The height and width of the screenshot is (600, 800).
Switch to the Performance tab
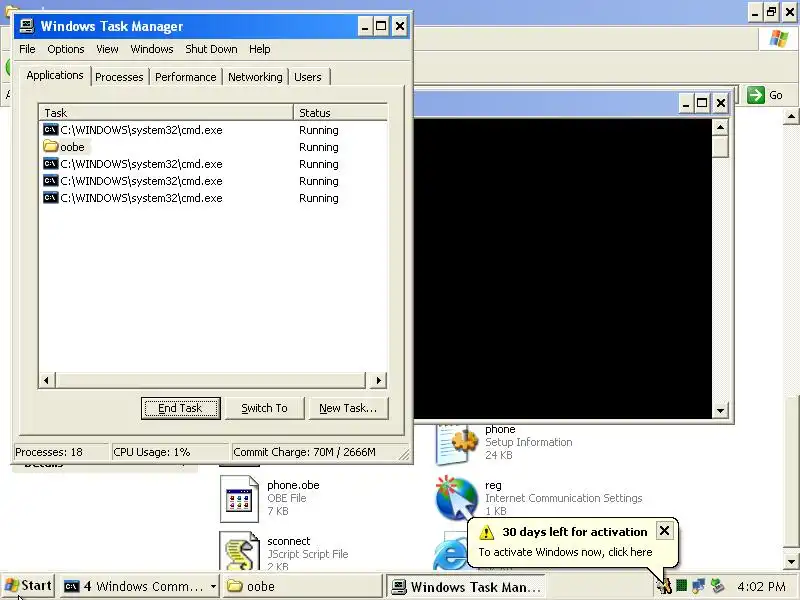click(186, 77)
